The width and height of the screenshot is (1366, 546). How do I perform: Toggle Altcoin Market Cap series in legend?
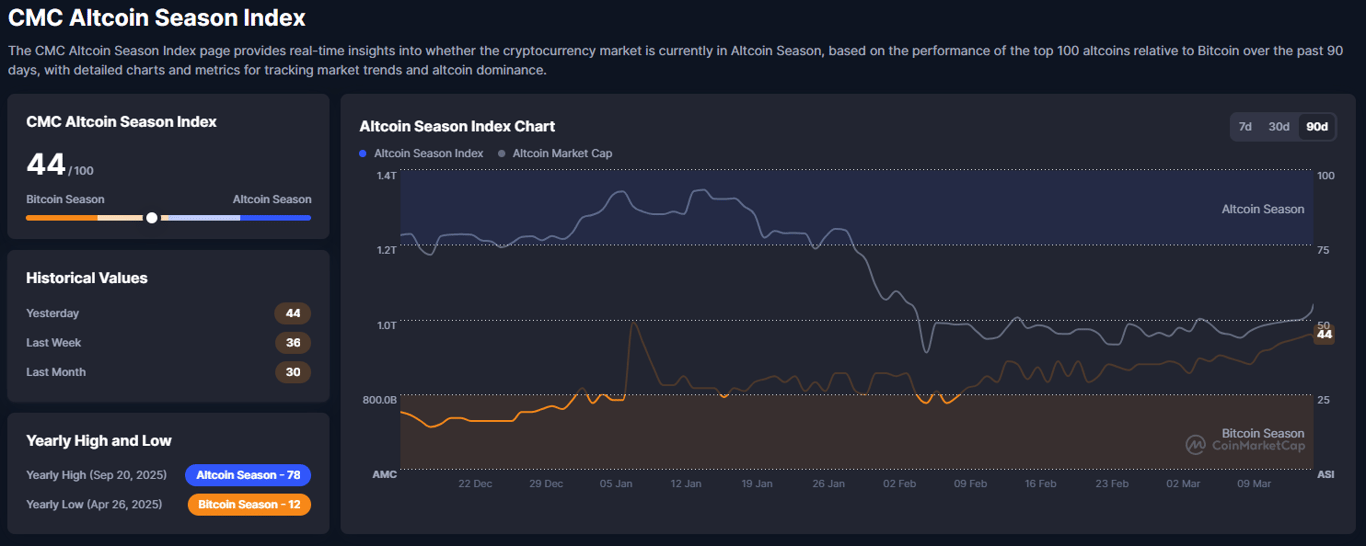point(562,154)
